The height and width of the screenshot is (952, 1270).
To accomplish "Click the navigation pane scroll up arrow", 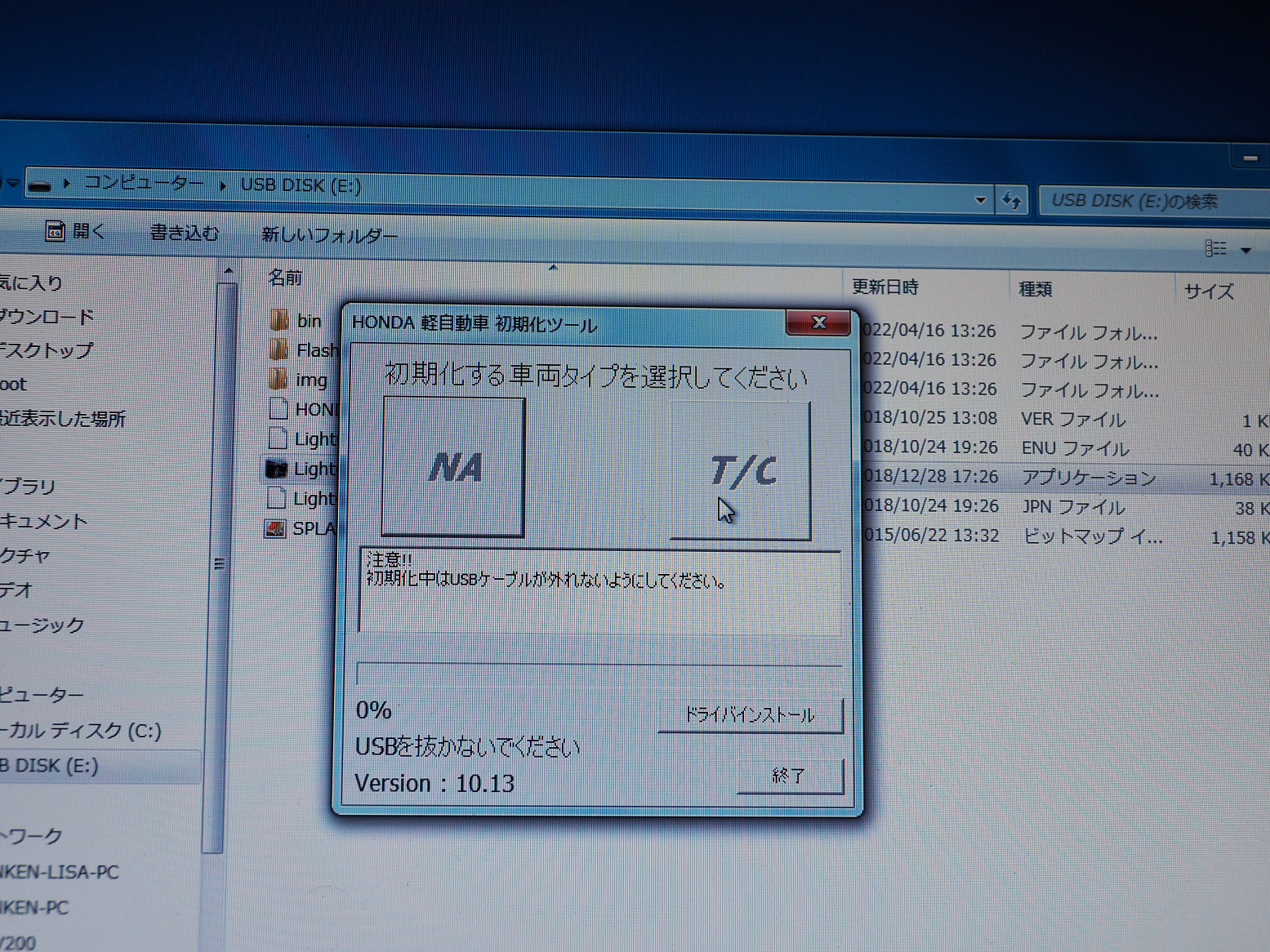I will coord(228,271).
